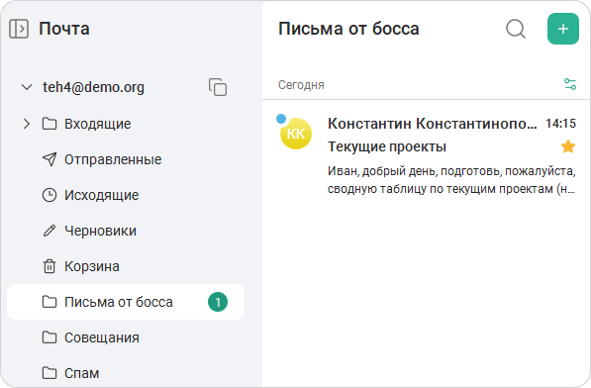Click the Исходящие clock icon

click(x=49, y=195)
